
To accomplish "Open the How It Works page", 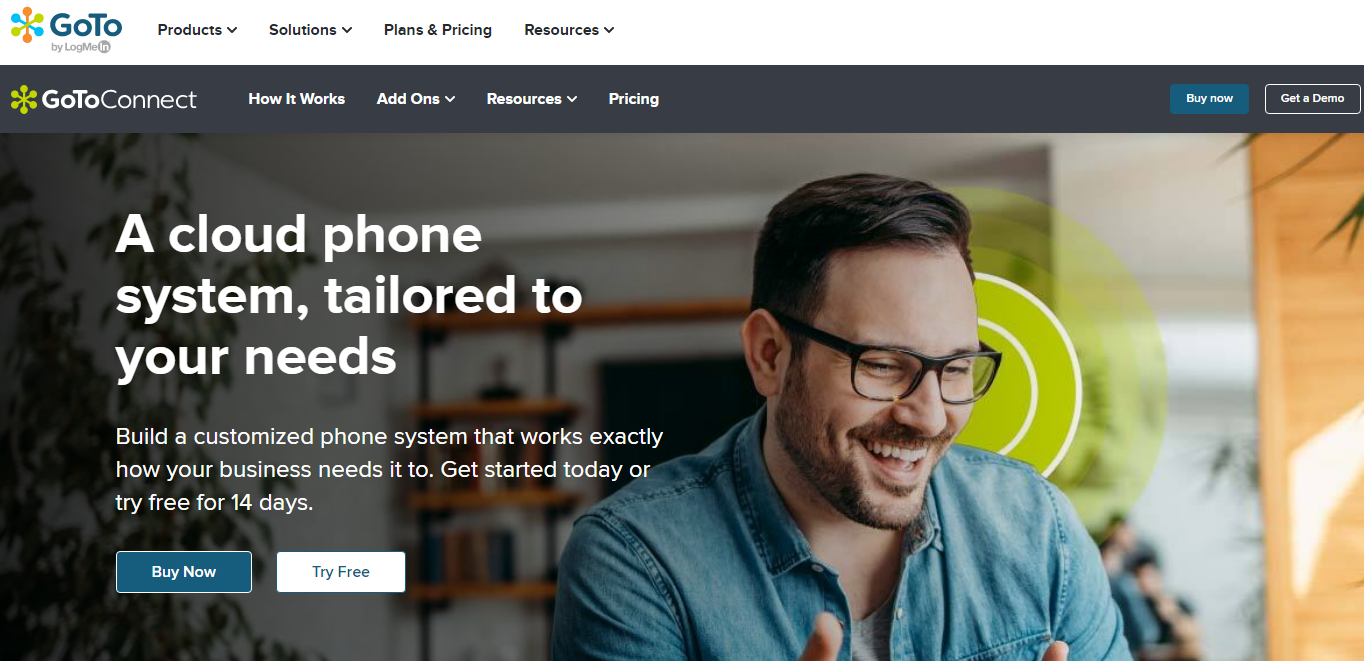I will [x=297, y=99].
